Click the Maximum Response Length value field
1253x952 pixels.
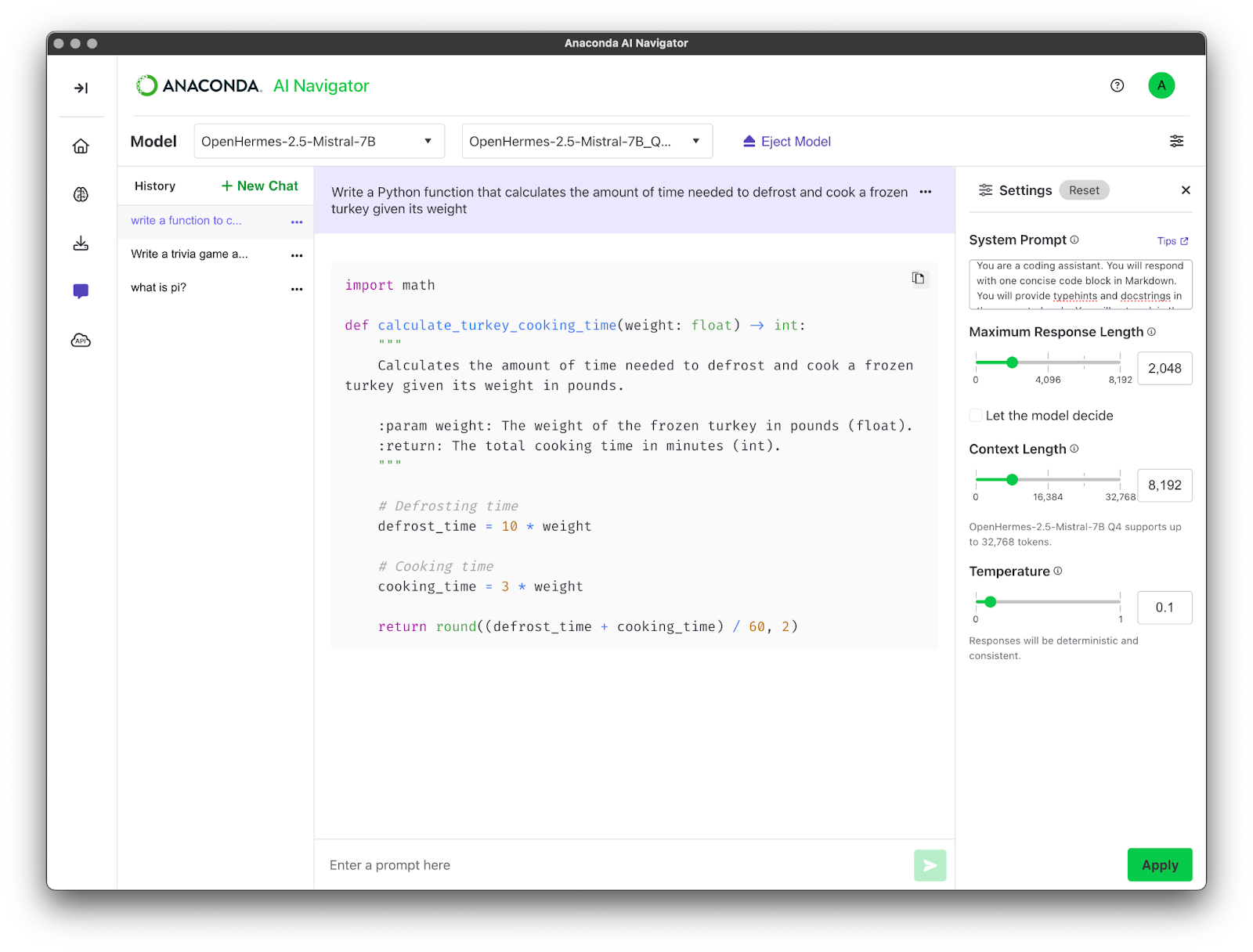point(1165,368)
